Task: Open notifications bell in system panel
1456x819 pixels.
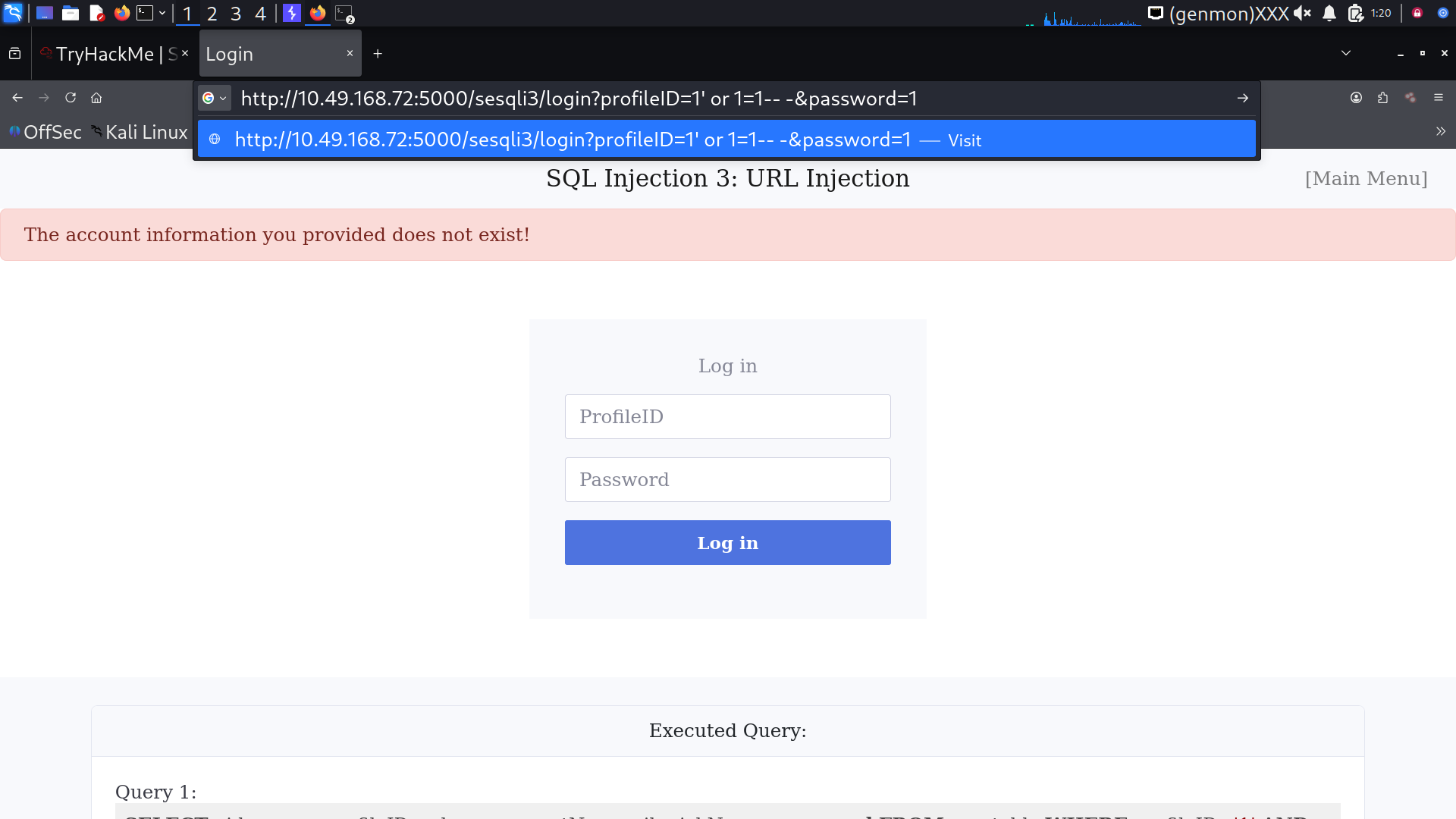Action: coord(1329,14)
